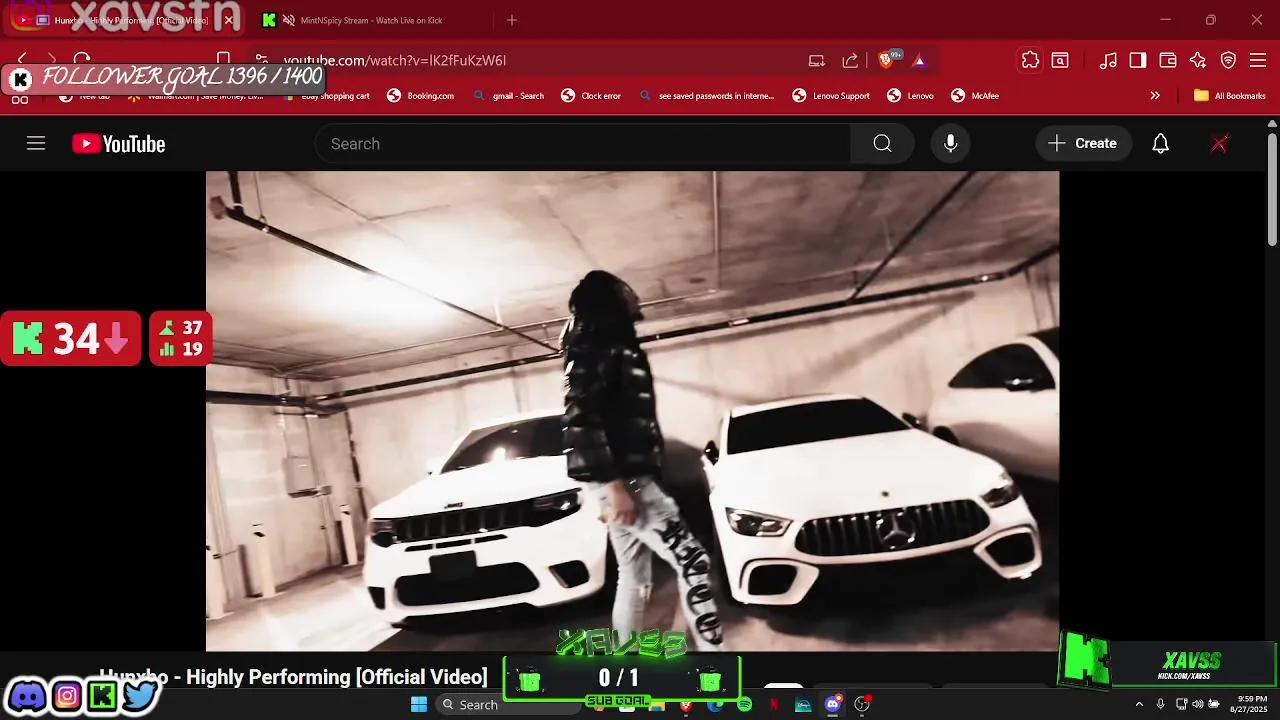
Task: Unmute the MintNSpicy Stream tab audio icon
Action: pos(289,20)
